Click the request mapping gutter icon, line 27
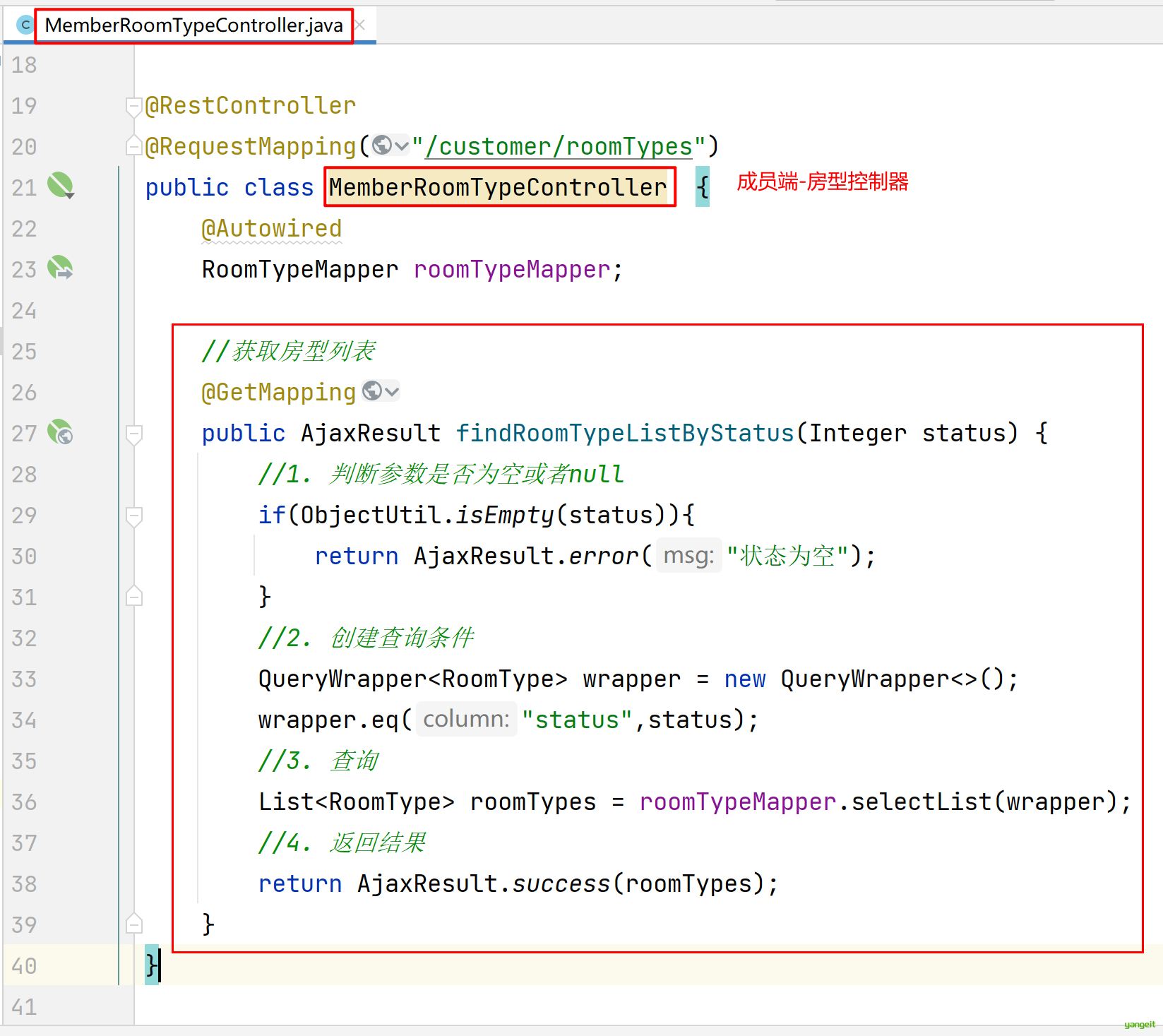 [x=61, y=431]
